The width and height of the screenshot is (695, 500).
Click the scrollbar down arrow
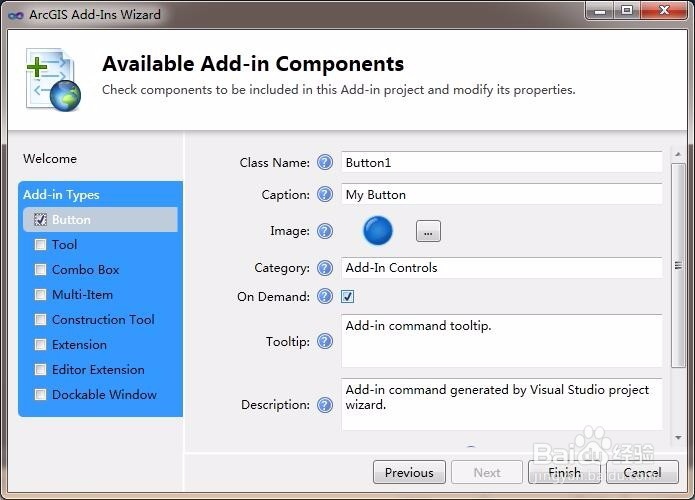[678, 438]
